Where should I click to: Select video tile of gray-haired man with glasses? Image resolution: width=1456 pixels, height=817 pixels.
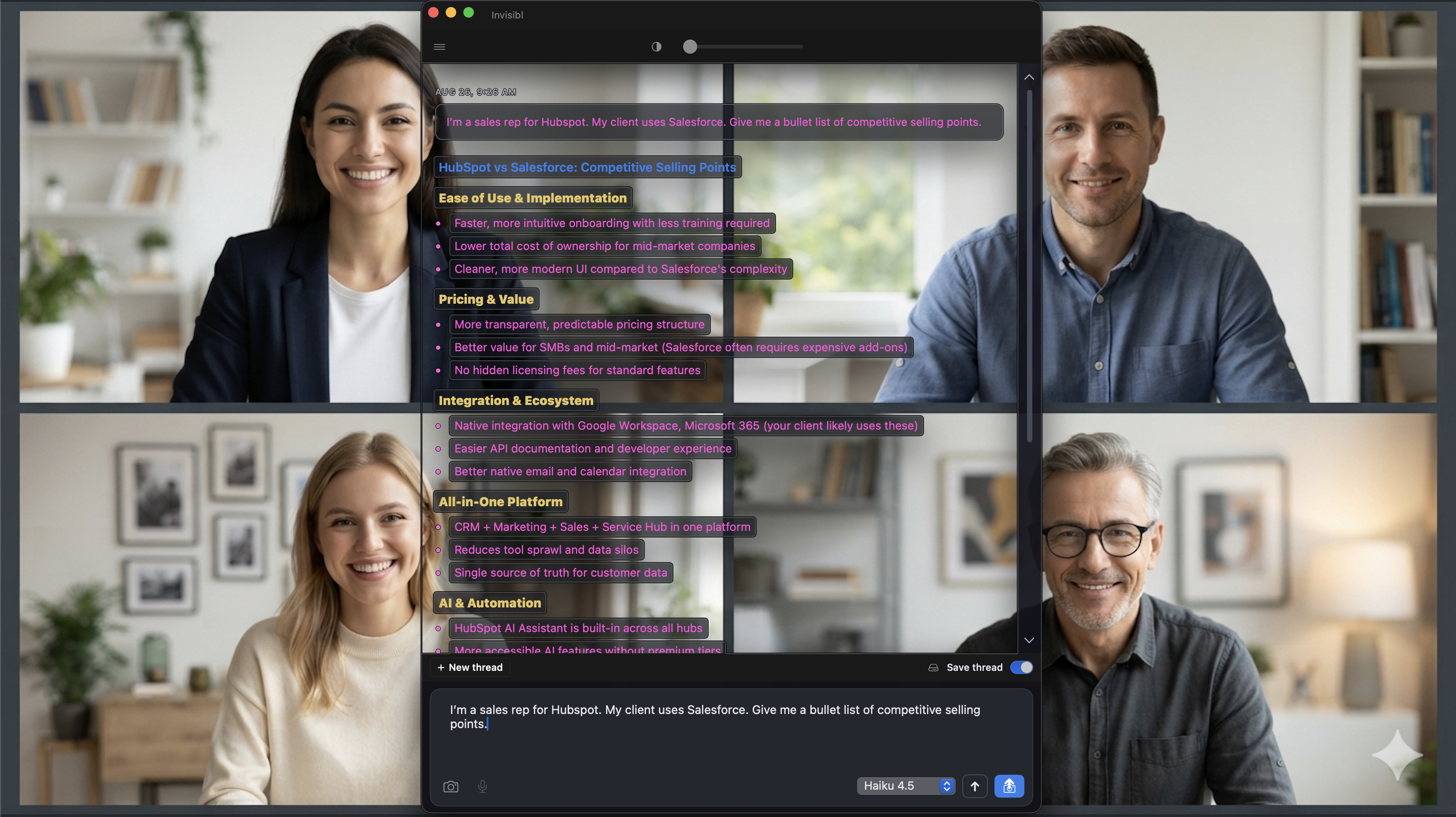(x=1239, y=609)
